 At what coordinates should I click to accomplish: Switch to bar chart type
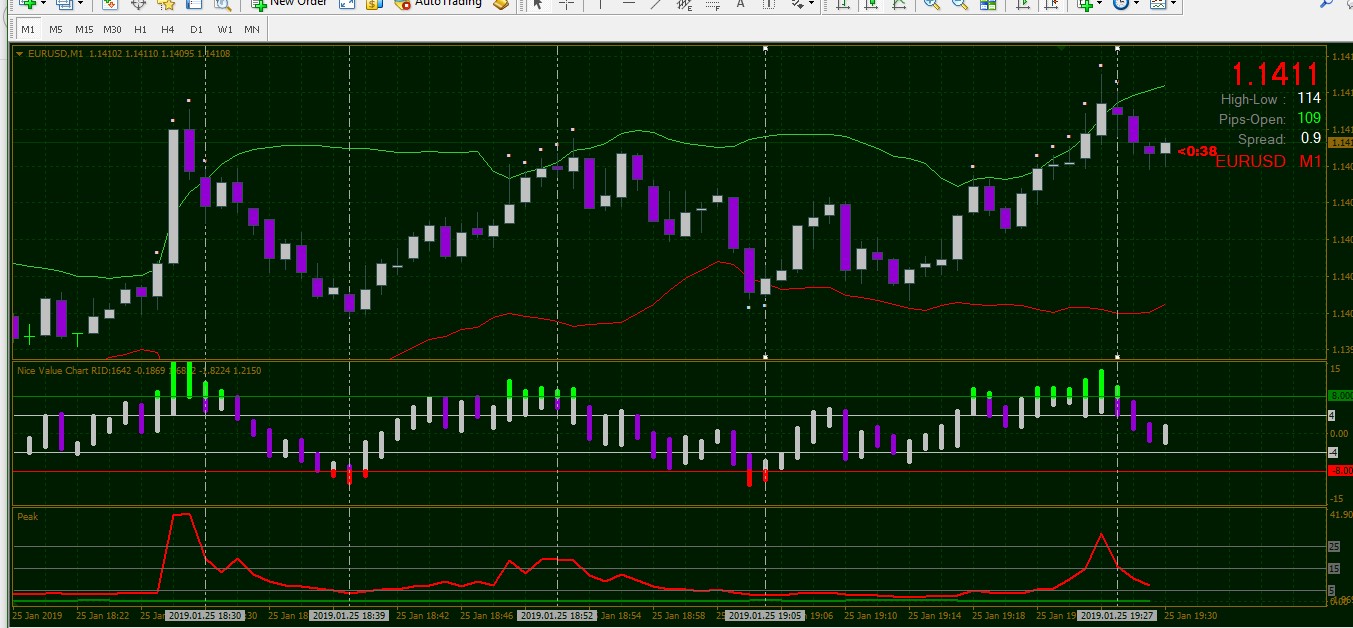coord(844,4)
